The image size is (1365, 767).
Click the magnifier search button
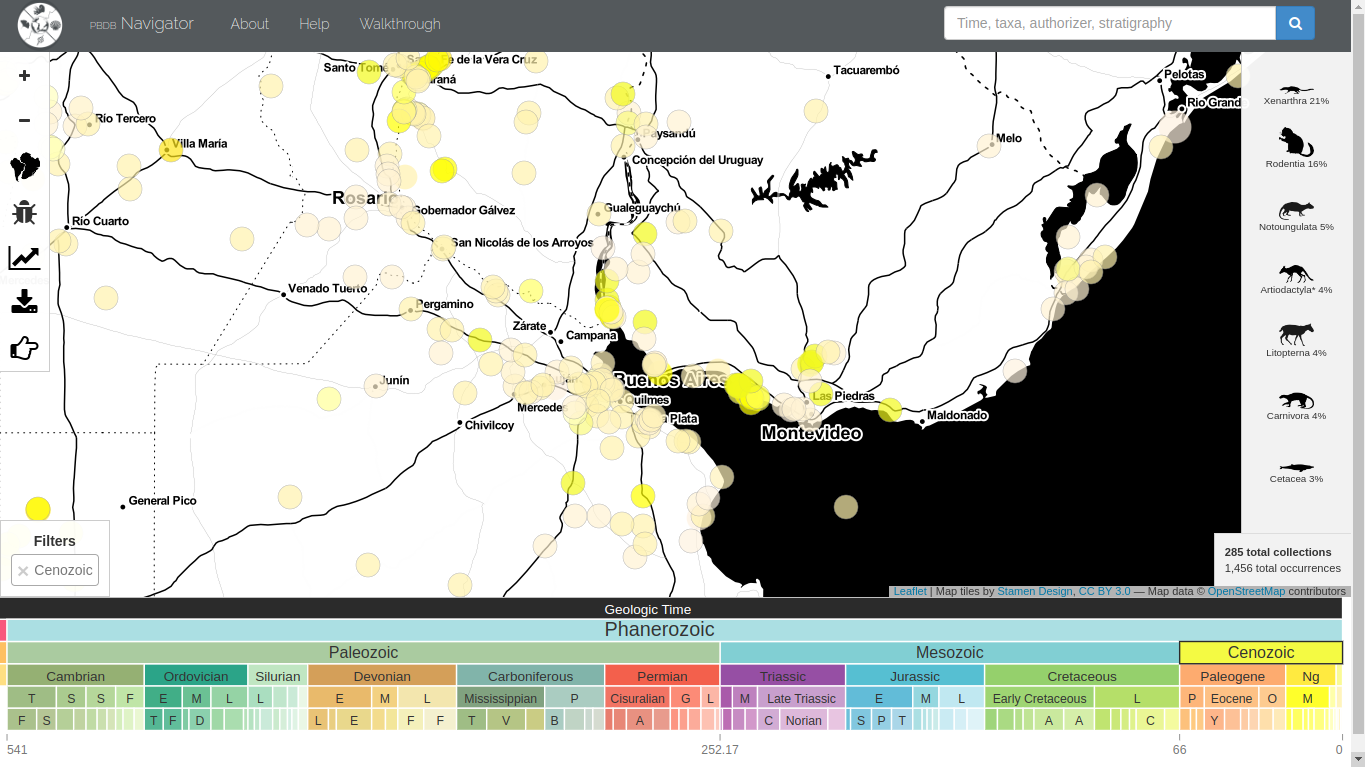point(1295,23)
